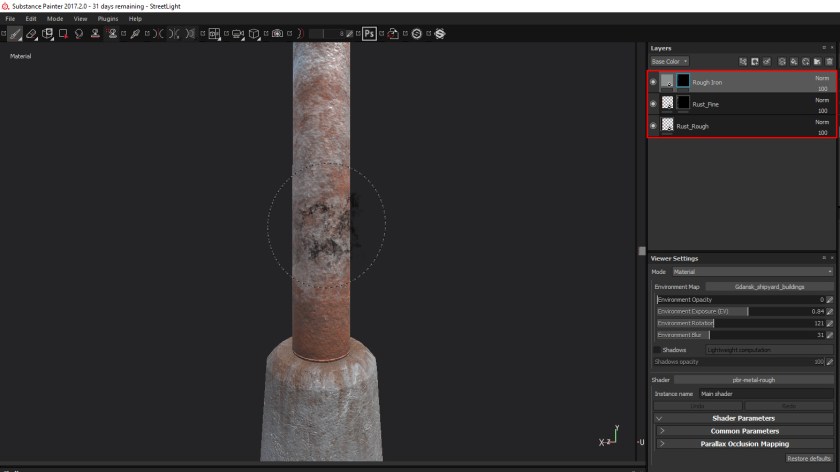
Task: Click pencil icon beside Environment Rotation
Action: pyautogui.click(x=829, y=323)
